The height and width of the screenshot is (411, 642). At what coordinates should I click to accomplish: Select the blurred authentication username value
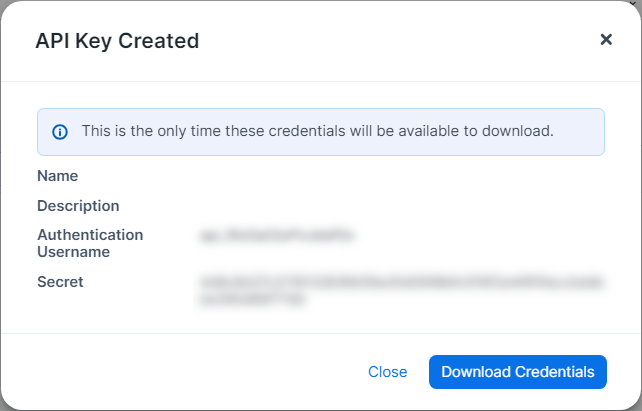(278, 236)
